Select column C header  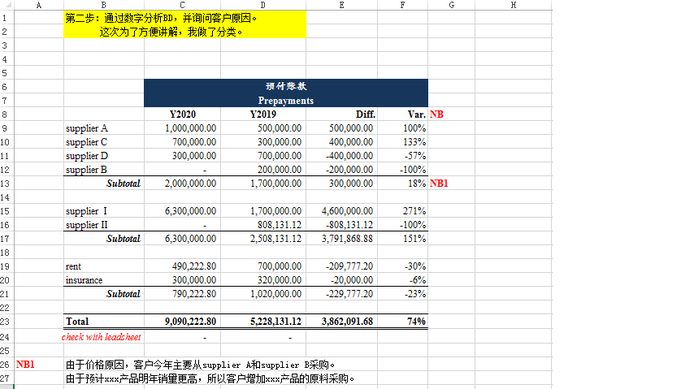182,5
